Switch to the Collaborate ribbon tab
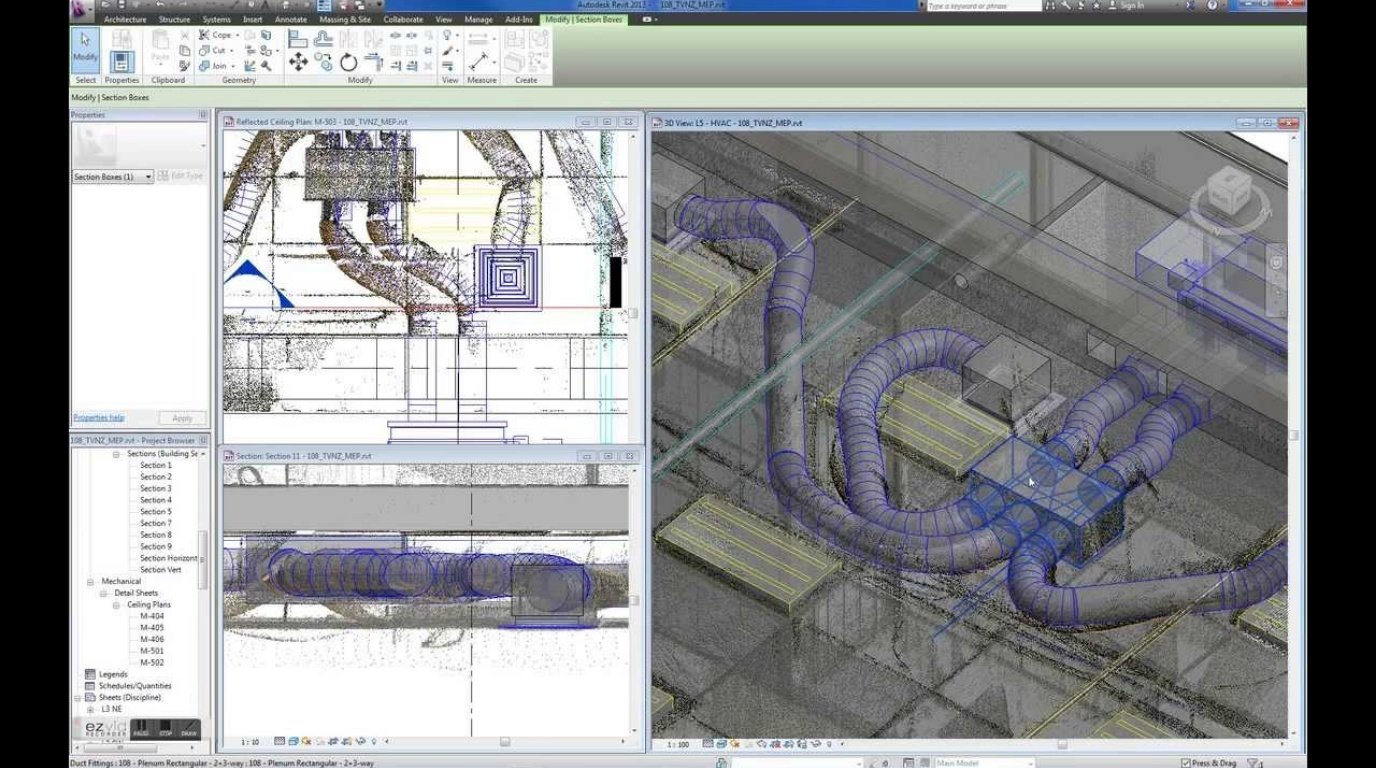This screenshot has width=1376, height=768. [x=403, y=19]
